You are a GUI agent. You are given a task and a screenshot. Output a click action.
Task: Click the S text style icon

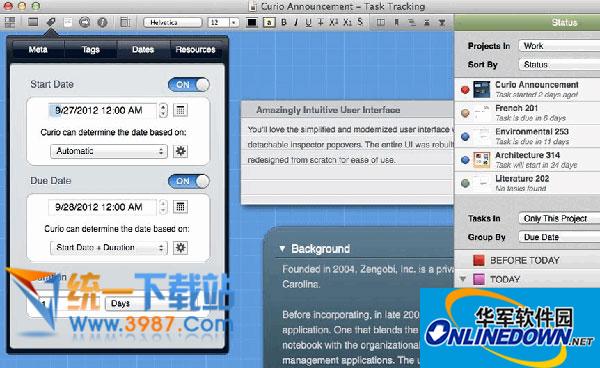coord(360,22)
